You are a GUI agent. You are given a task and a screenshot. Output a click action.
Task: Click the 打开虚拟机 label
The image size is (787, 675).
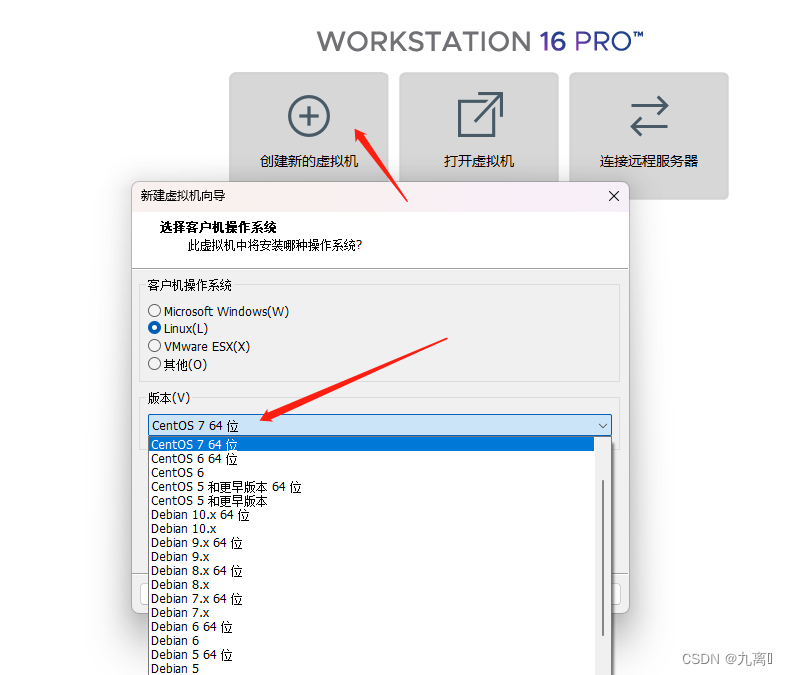pos(479,161)
